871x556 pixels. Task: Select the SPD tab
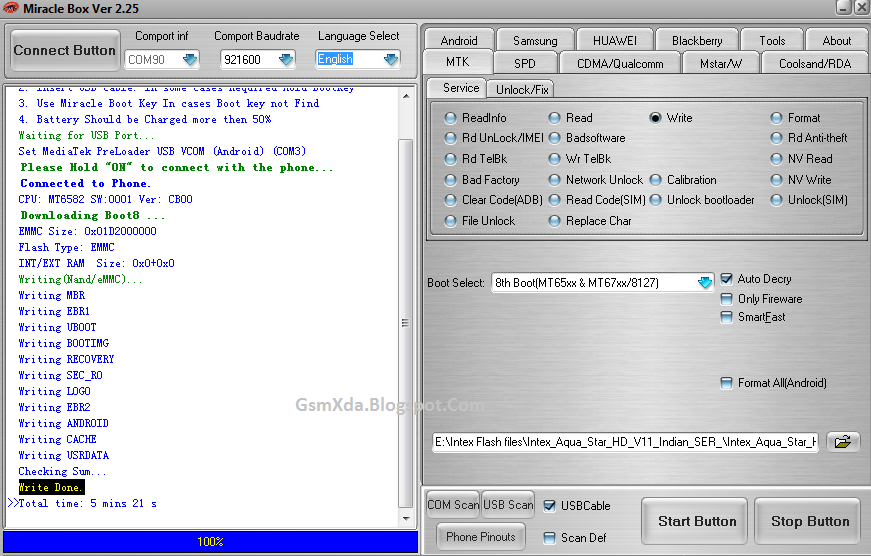(x=524, y=63)
